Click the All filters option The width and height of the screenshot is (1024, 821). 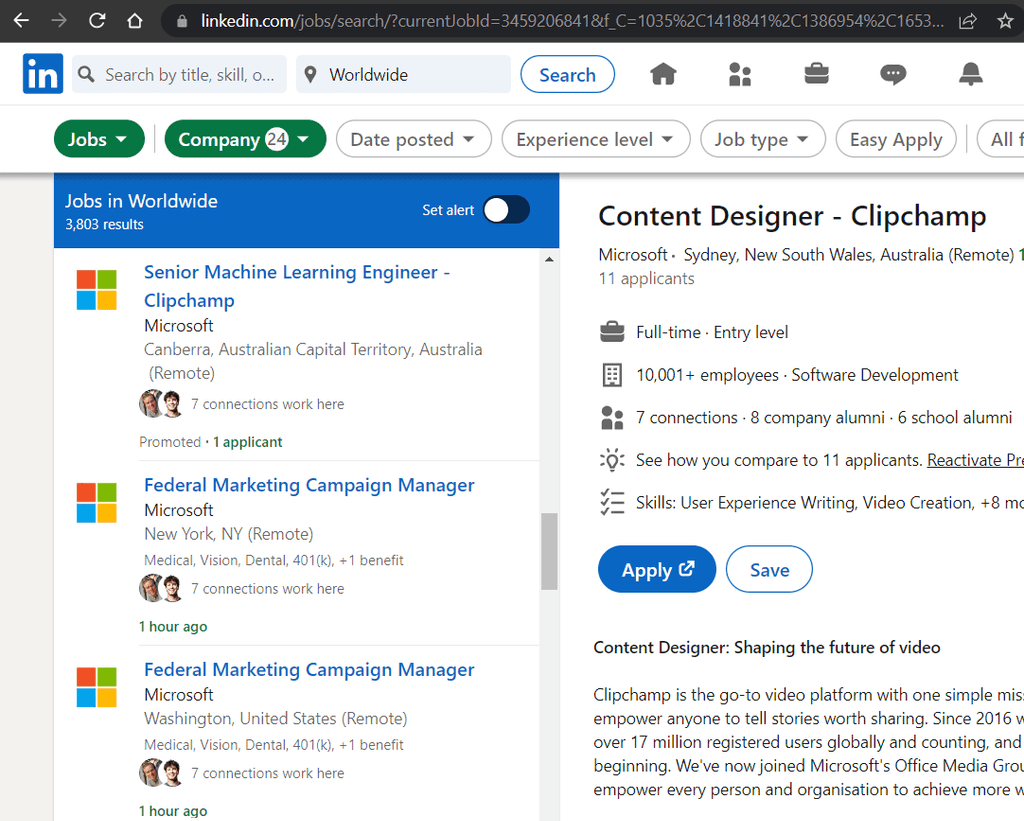(x=1006, y=139)
